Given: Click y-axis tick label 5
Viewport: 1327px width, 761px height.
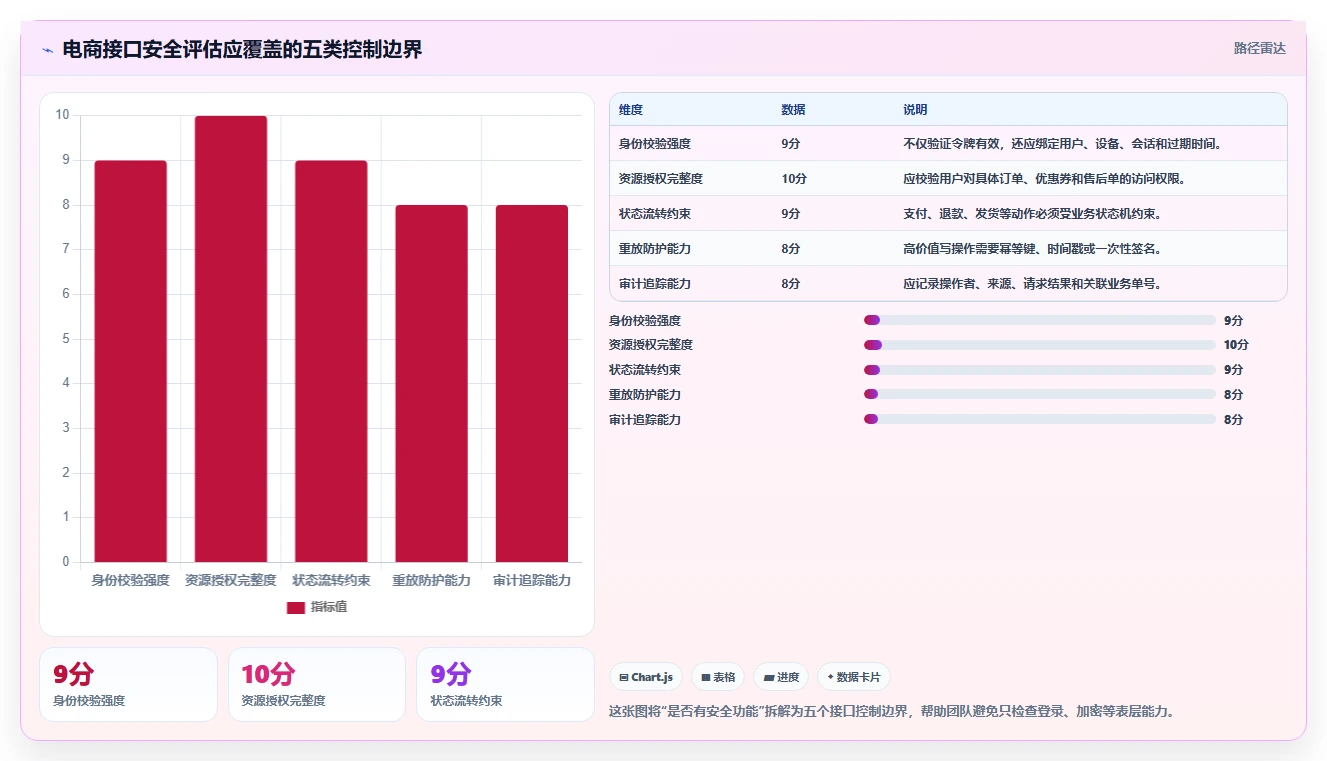Looking at the screenshot, I should 66,338.
